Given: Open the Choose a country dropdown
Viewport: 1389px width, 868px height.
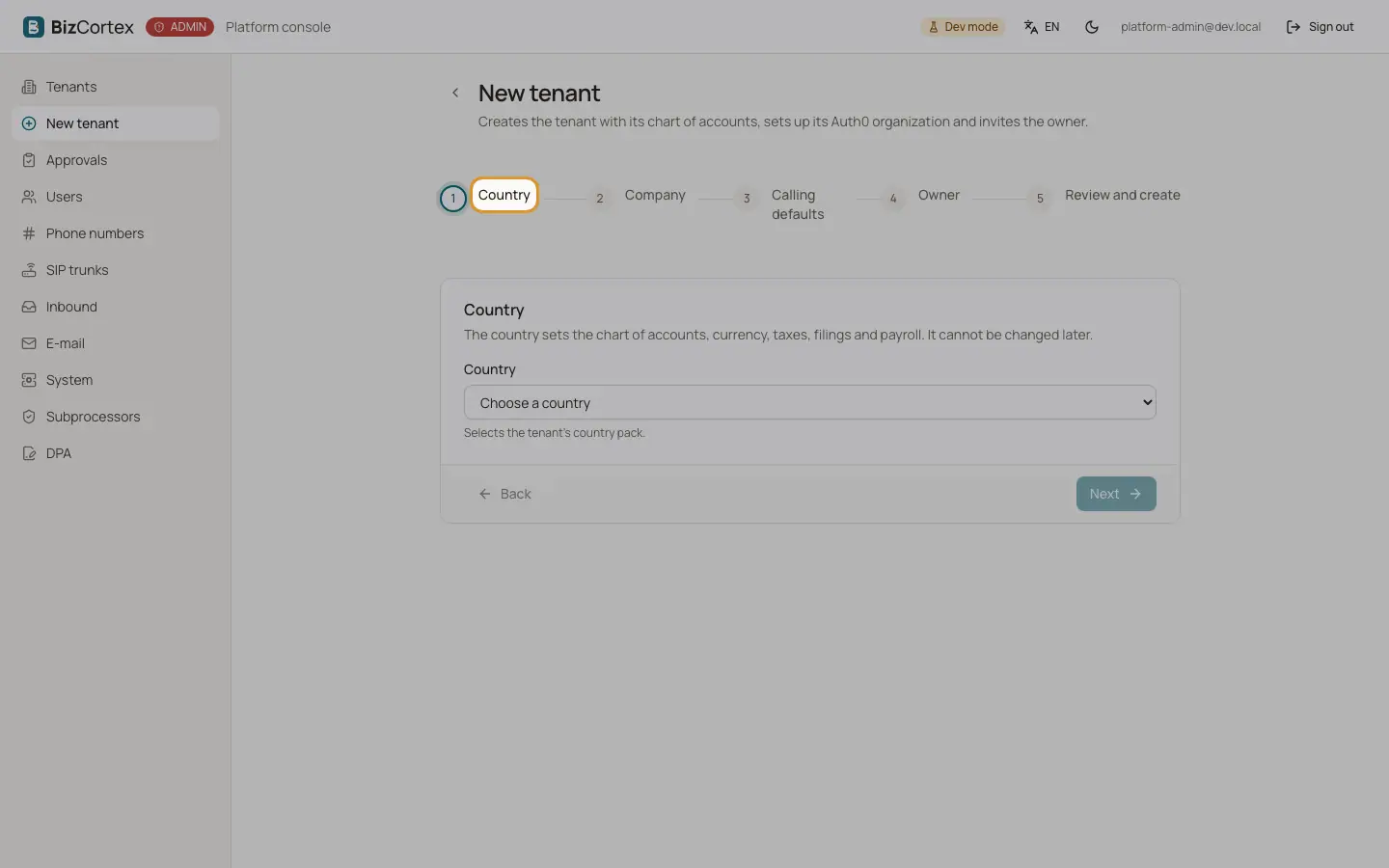Looking at the screenshot, I should (x=810, y=402).
